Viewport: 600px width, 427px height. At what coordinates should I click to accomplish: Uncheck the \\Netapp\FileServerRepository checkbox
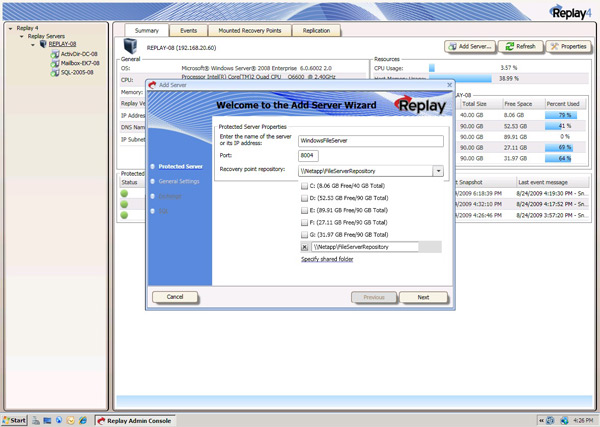pos(305,246)
